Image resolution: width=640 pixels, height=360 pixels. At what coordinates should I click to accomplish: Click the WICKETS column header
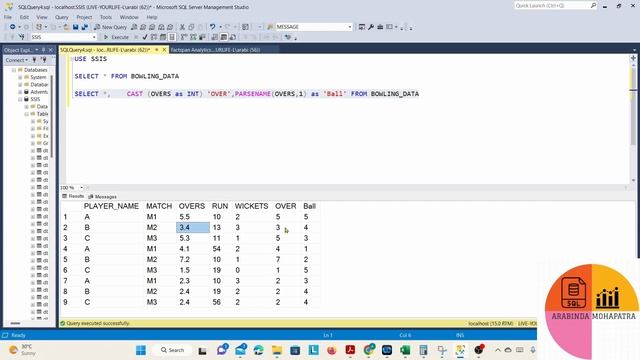click(x=251, y=206)
